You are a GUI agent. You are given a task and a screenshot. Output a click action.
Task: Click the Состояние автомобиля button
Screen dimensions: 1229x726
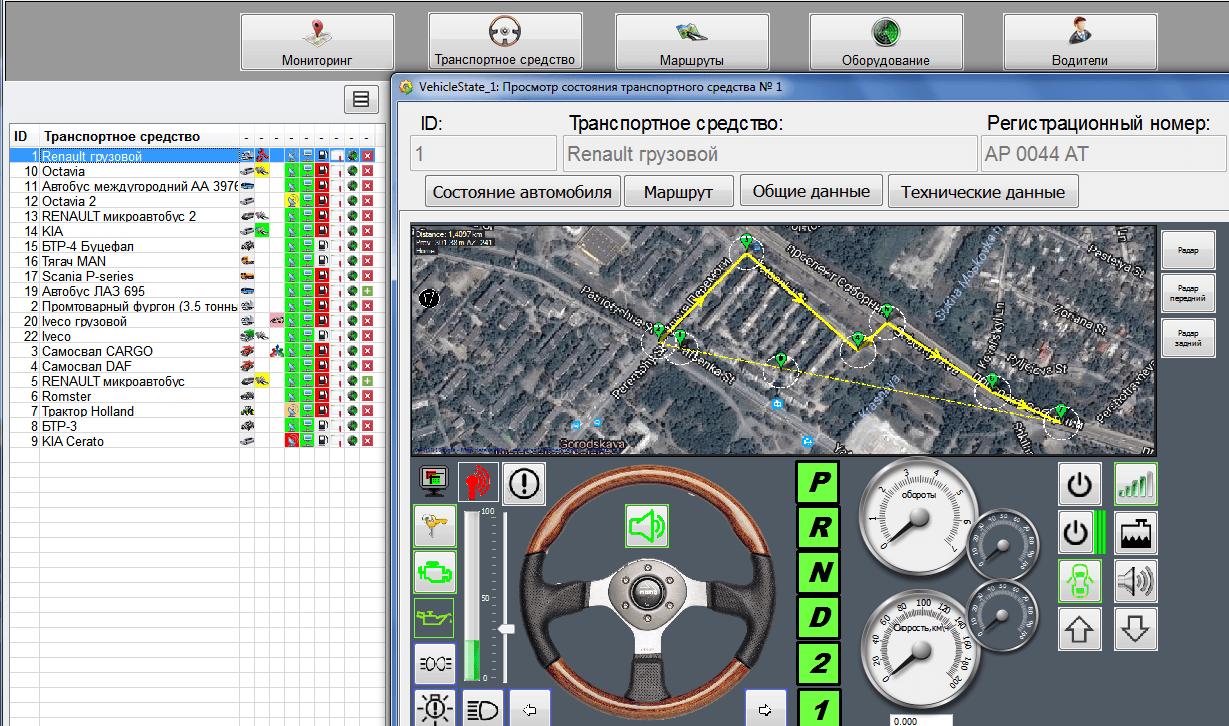coord(523,191)
